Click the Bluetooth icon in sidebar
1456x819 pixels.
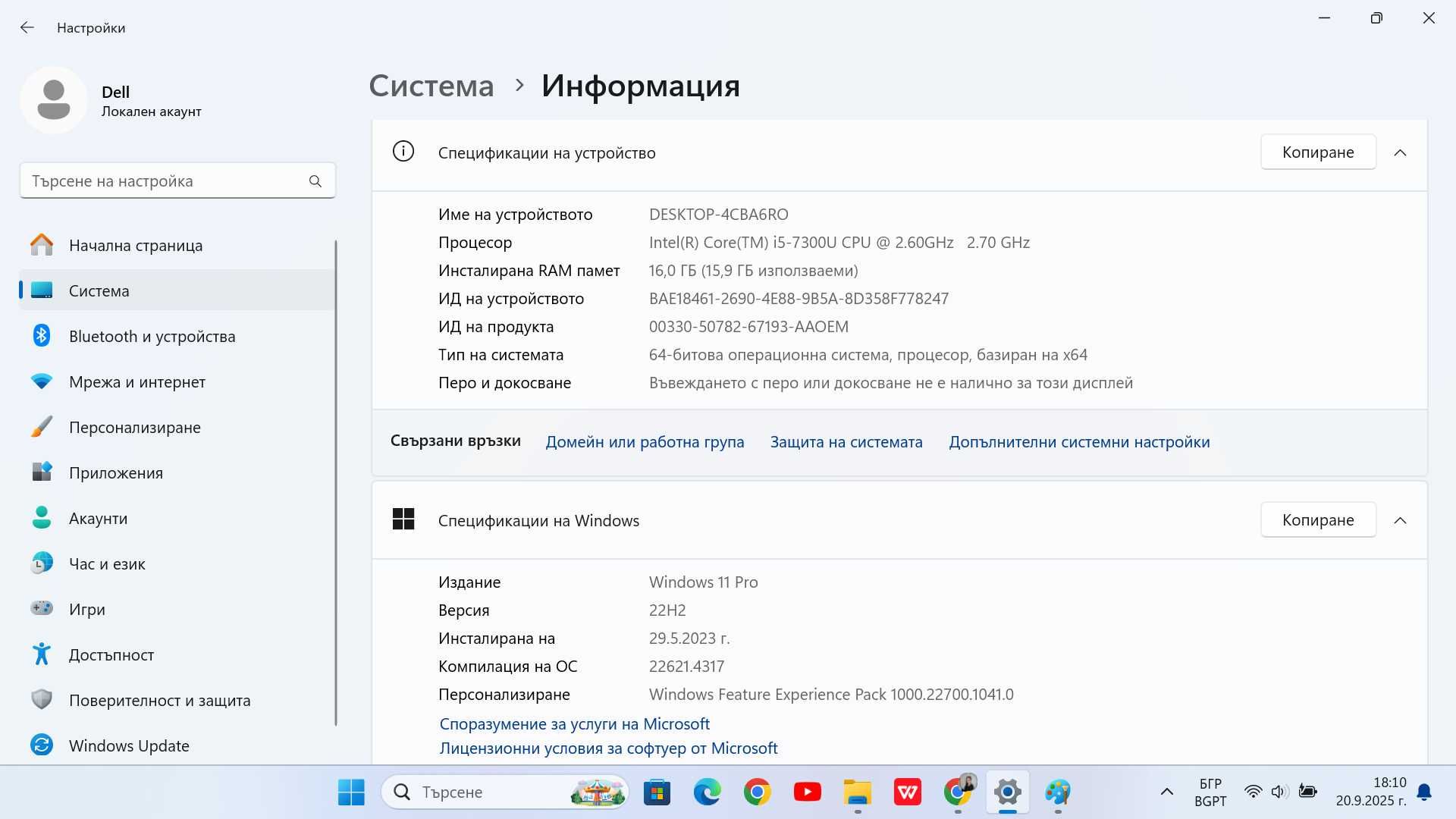(42, 336)
